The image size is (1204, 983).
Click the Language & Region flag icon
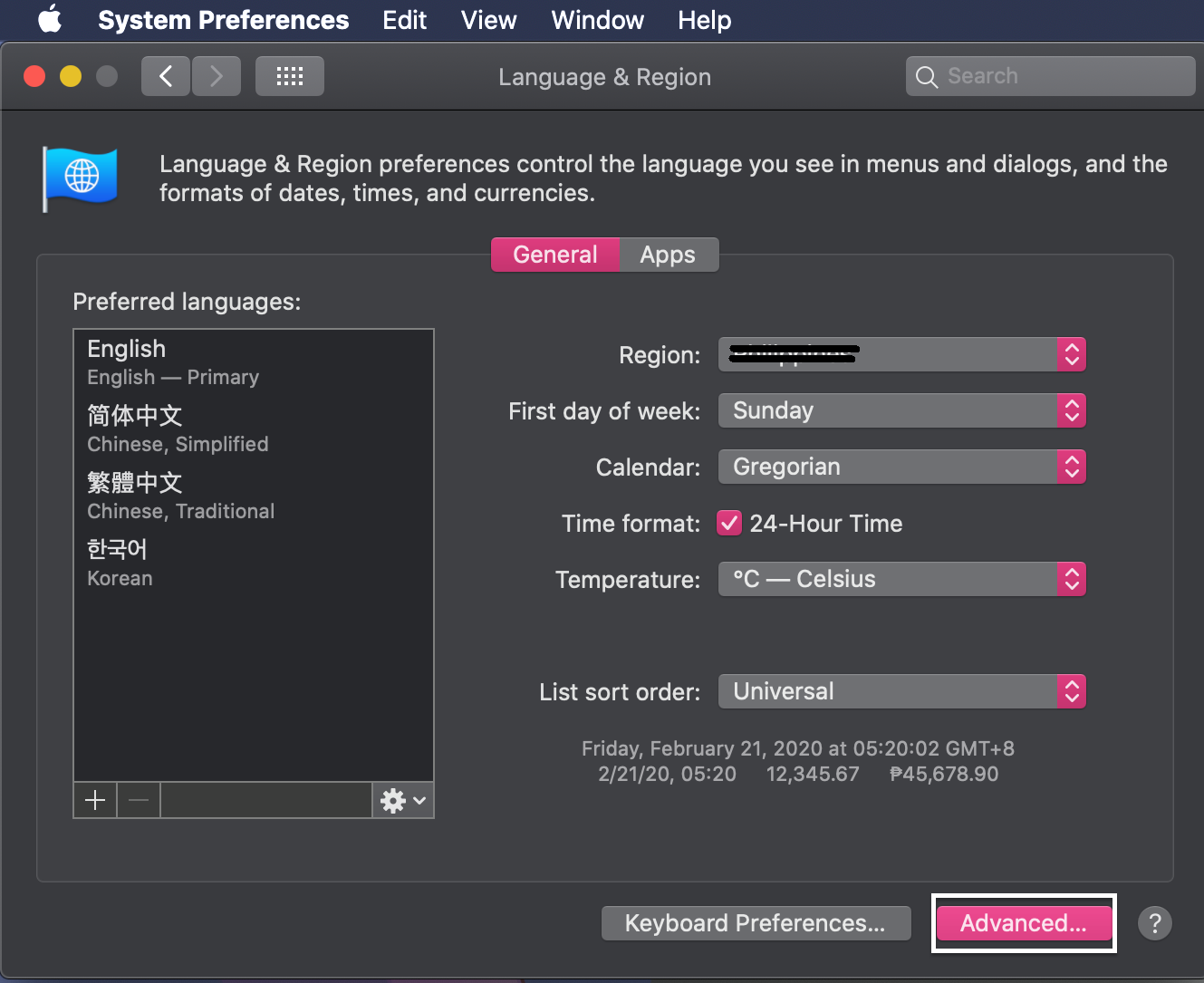pyautogui.click(x=81, y=178)
